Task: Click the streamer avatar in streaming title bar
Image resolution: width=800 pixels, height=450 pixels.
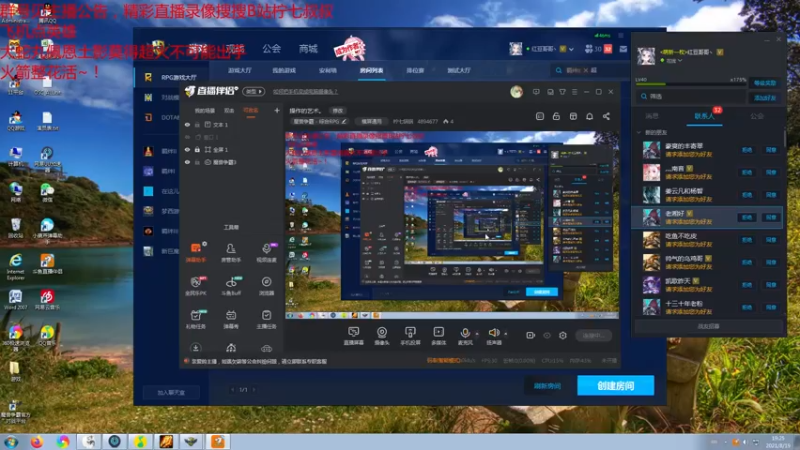Action: click(x=516, y=92)
